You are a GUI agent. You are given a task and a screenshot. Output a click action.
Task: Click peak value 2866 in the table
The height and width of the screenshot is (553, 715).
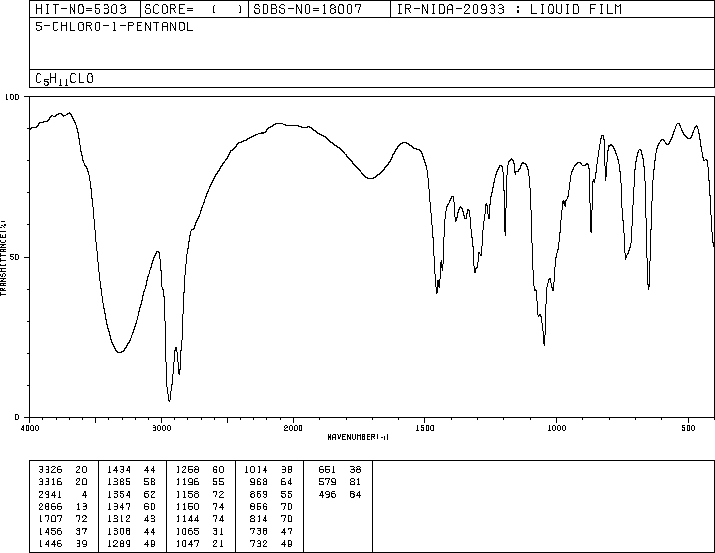(x=50, y=506)
